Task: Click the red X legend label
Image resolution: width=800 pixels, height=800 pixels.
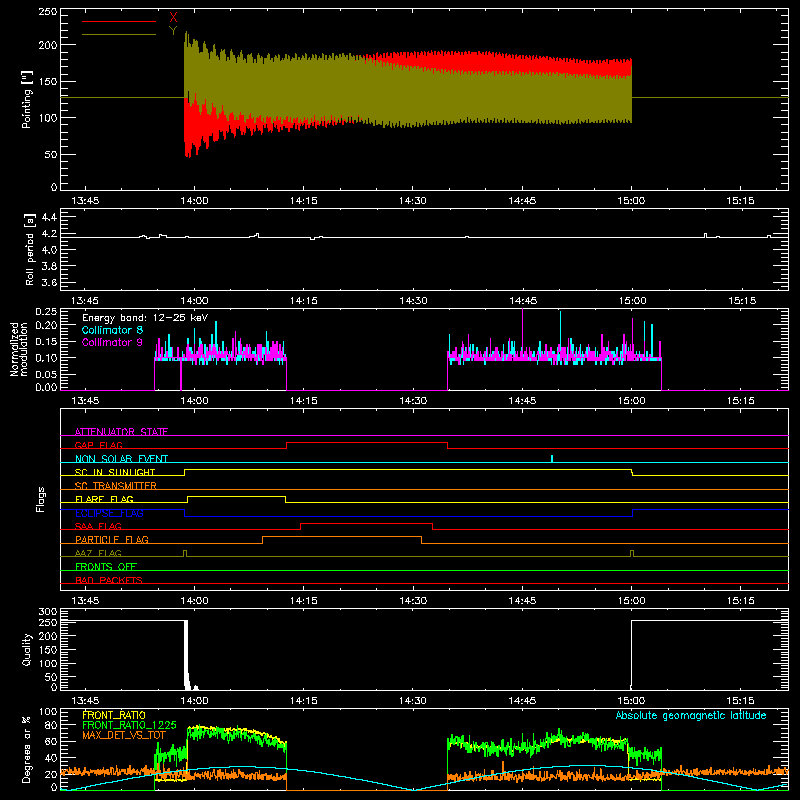Action: 173,18
